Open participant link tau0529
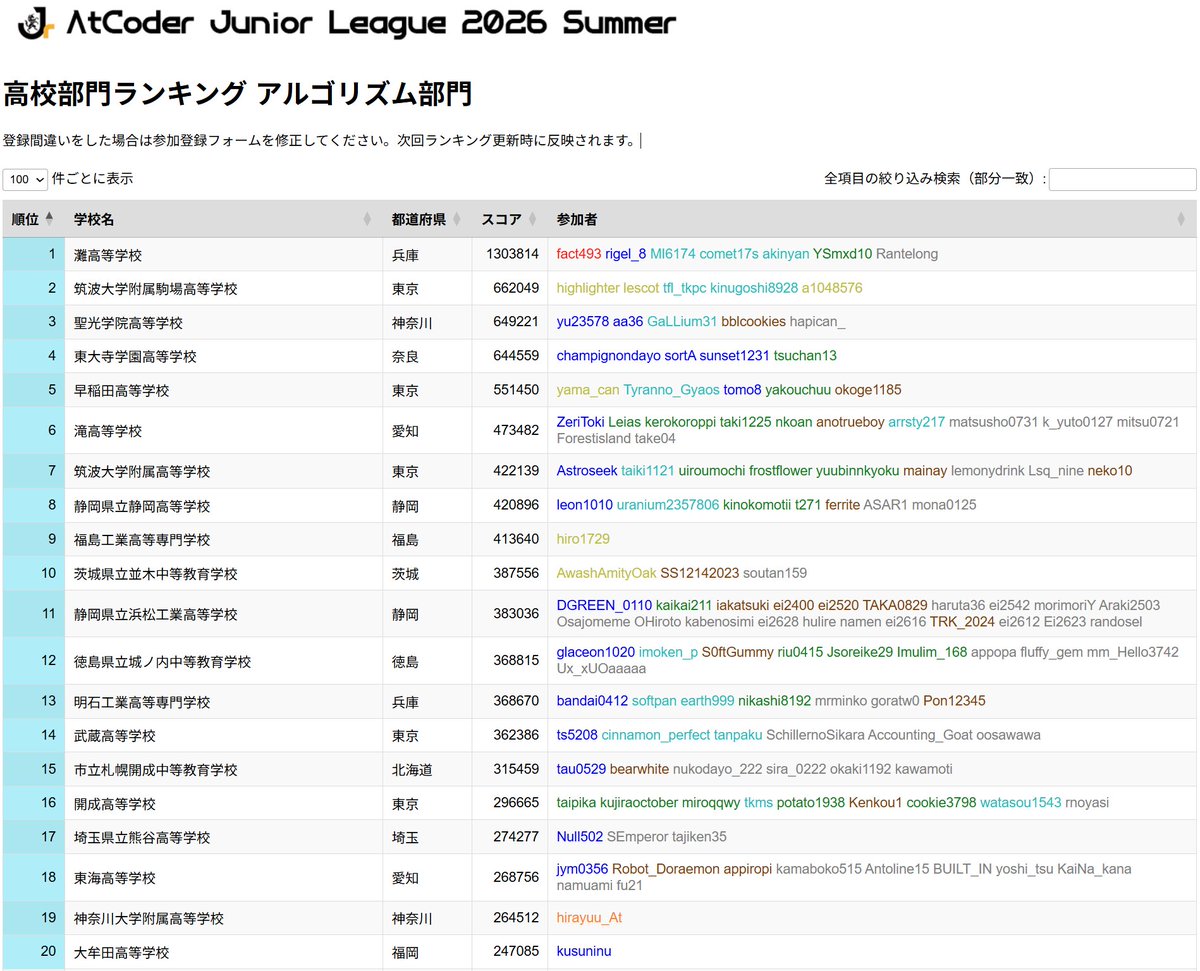The height and width of the screenshot is (971, 1200). pos(581,769)
